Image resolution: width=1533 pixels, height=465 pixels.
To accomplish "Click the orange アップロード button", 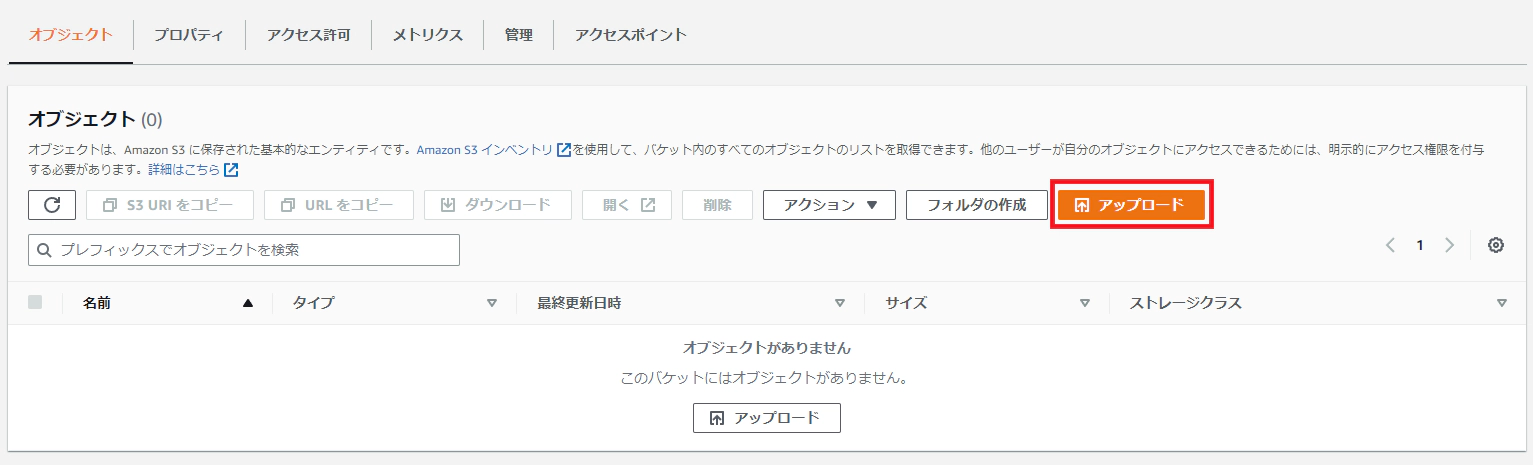I will click(1131, 205).
